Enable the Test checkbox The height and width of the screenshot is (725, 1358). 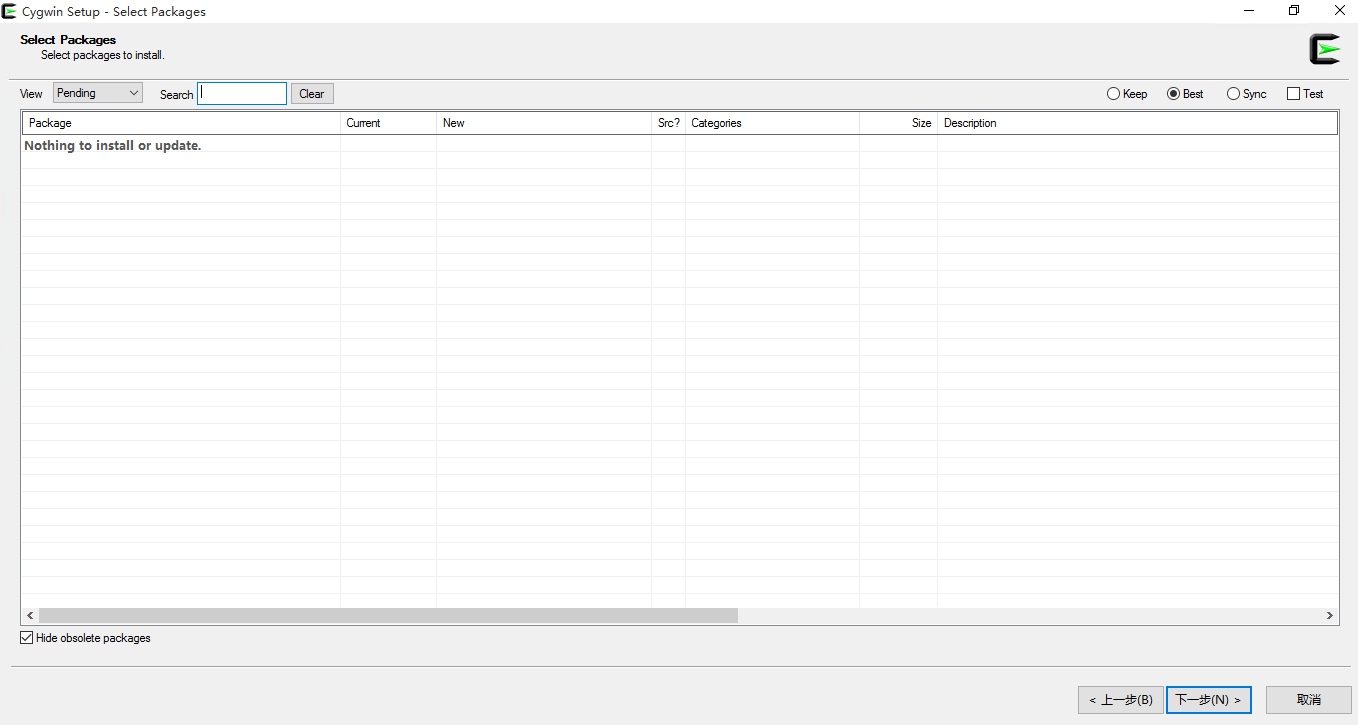[1305, 94]
